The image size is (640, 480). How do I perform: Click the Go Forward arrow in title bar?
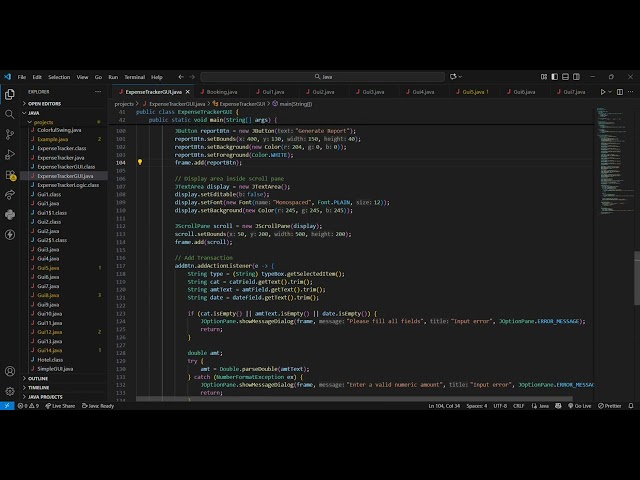192,77
